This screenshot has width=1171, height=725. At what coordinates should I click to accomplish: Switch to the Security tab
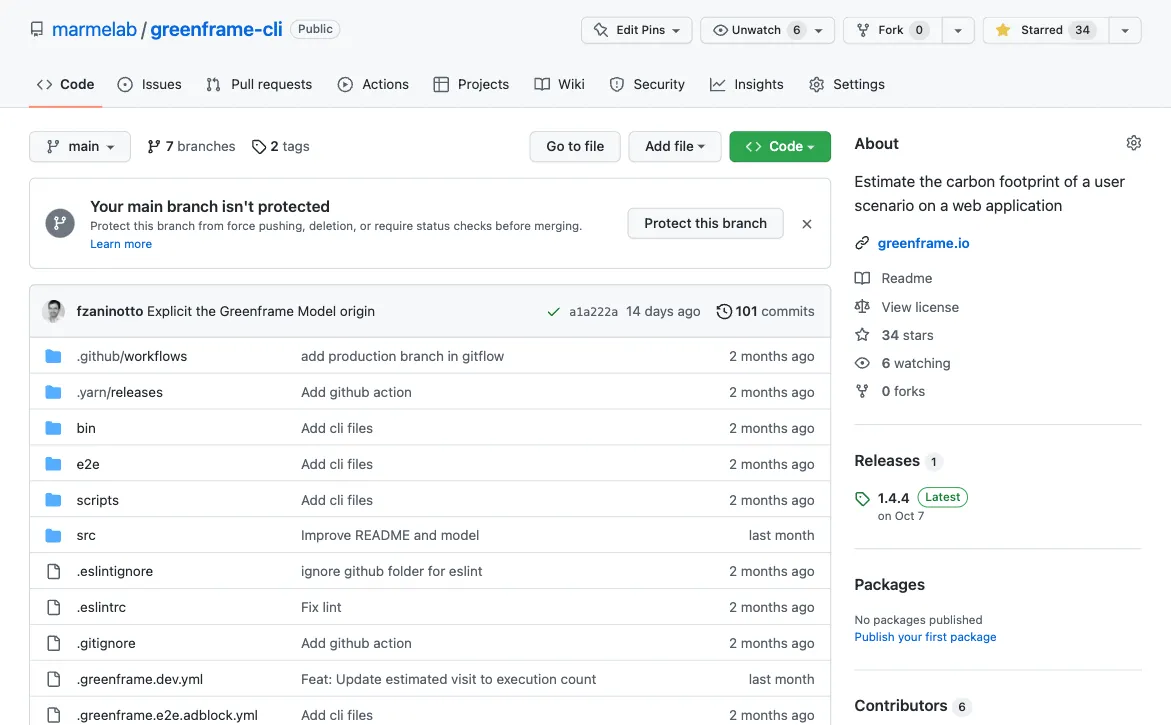647,84
